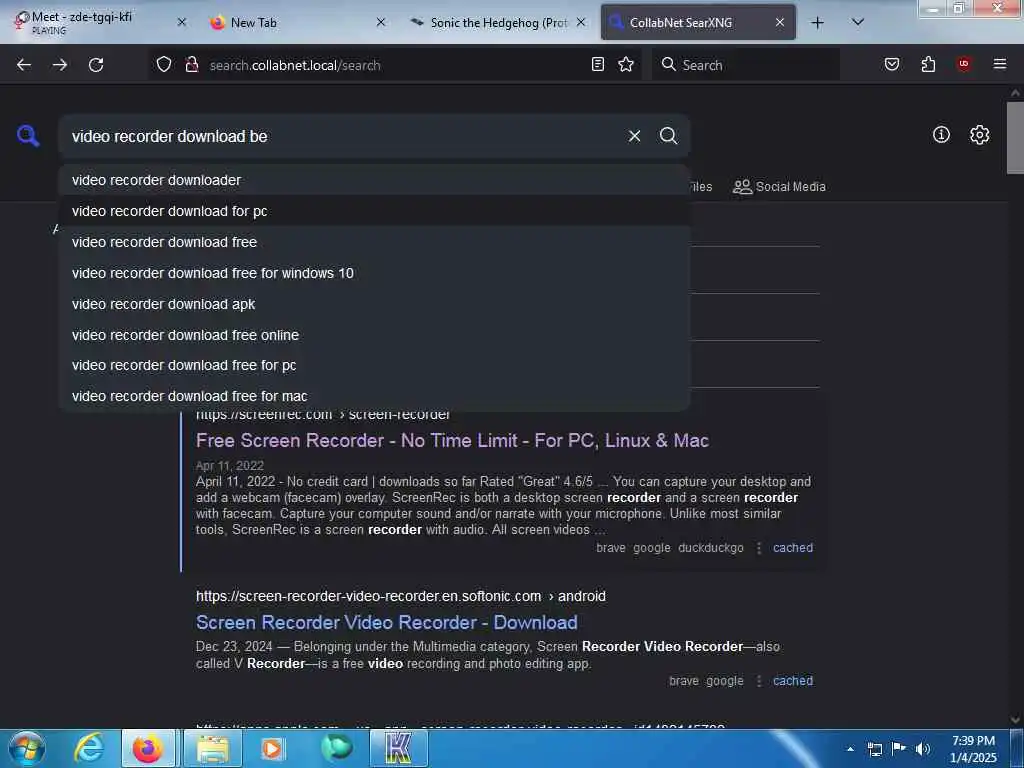Choose suggestion "video recorder download apk"
1024x768 pixels.
point(374,304)
